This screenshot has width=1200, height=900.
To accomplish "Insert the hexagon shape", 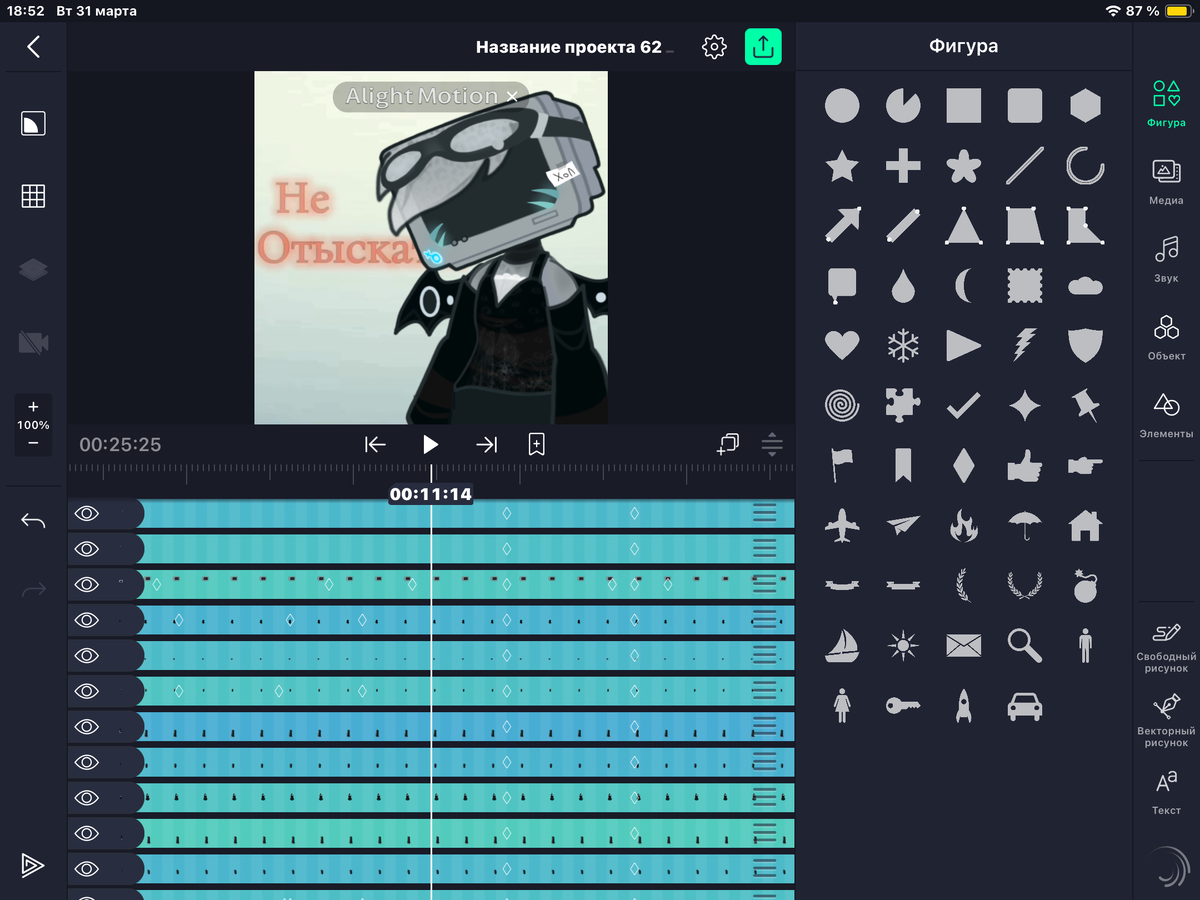I will pyautogui.click(x=1085, y=105).
